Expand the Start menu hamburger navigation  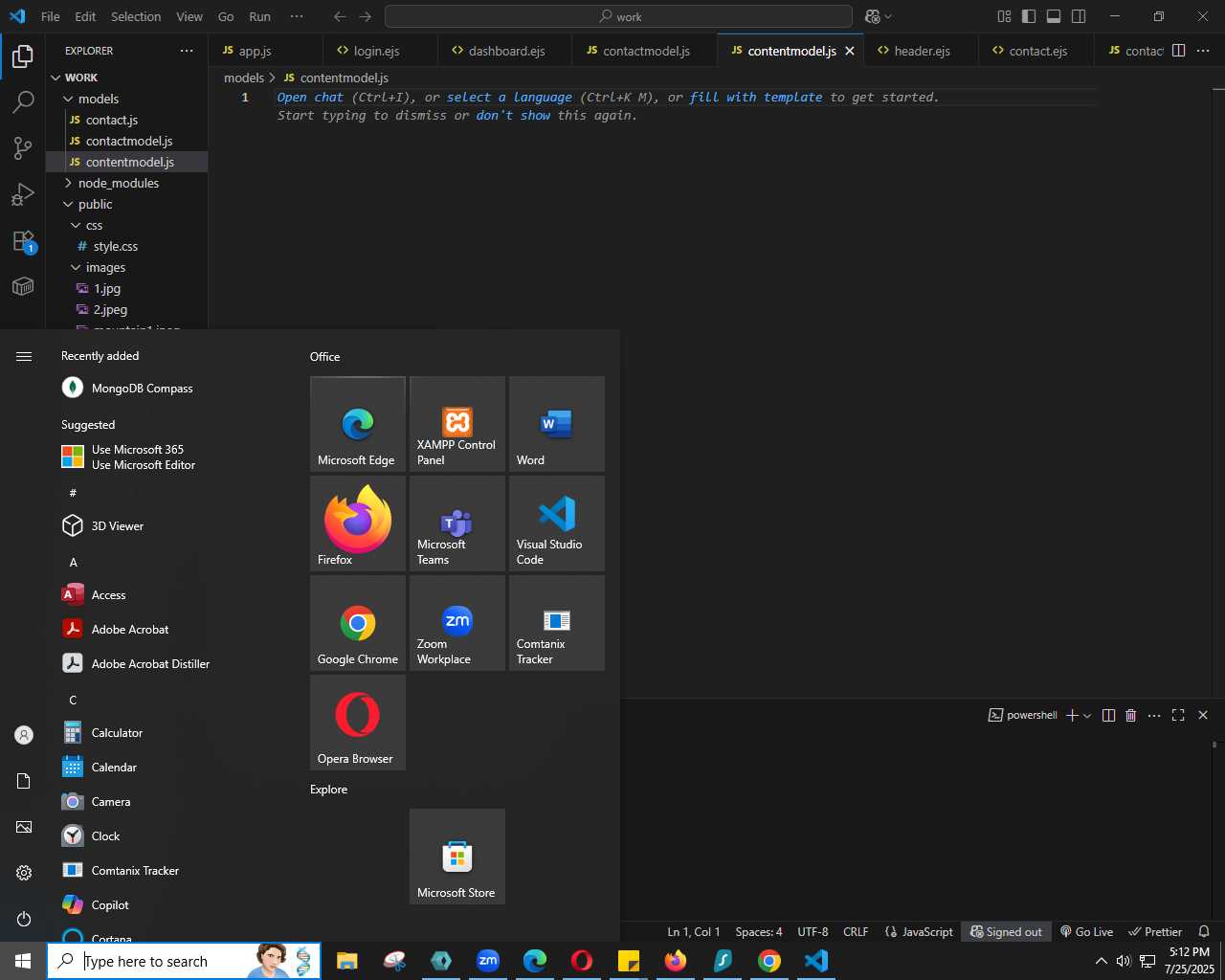click(x=24, y=356)
